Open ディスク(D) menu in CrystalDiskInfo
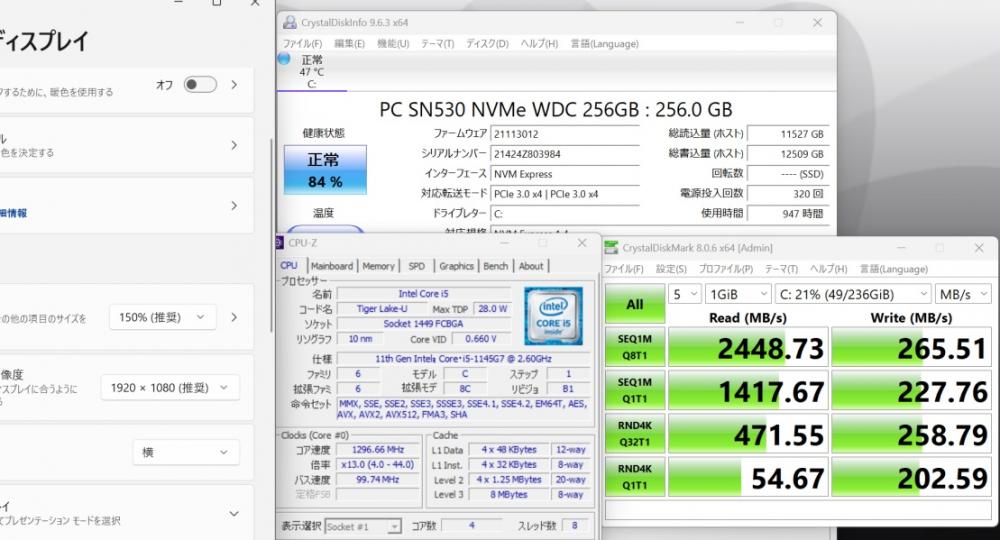The width and height of the screenshot is (1000, 540). pyautogui.click(x=487, y=43)
